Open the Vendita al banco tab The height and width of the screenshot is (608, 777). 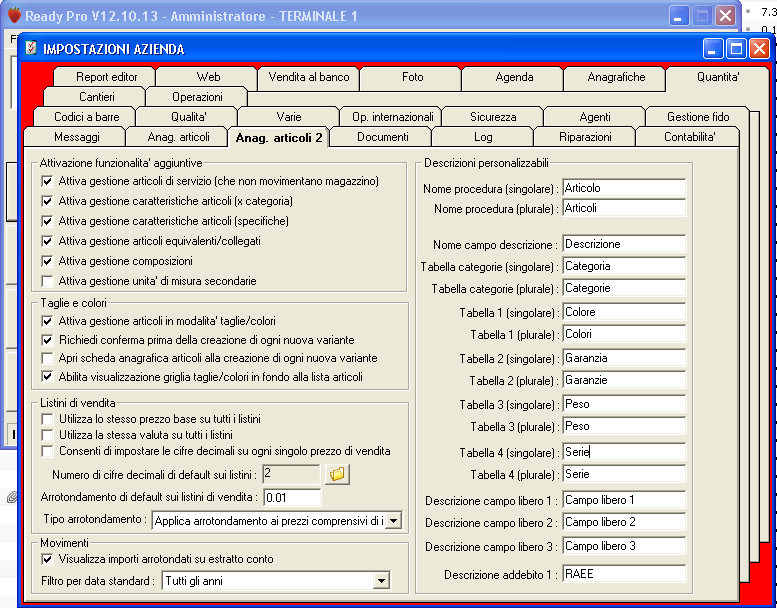click(x=308, y=77)
